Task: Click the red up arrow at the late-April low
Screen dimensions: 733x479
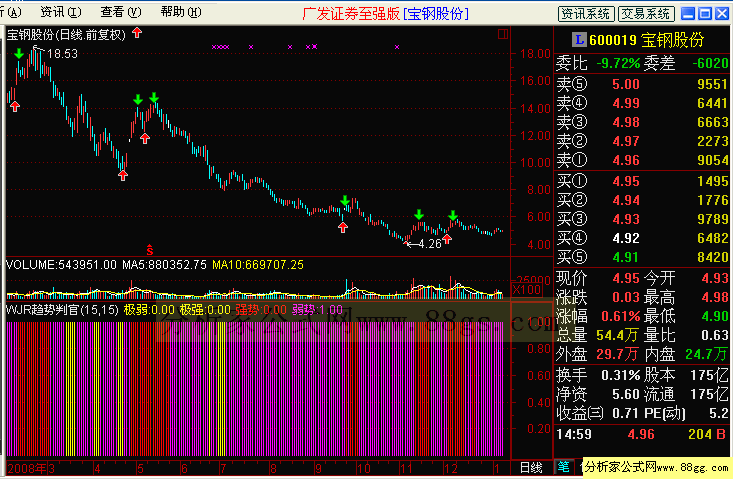Action: pos(123,175)
